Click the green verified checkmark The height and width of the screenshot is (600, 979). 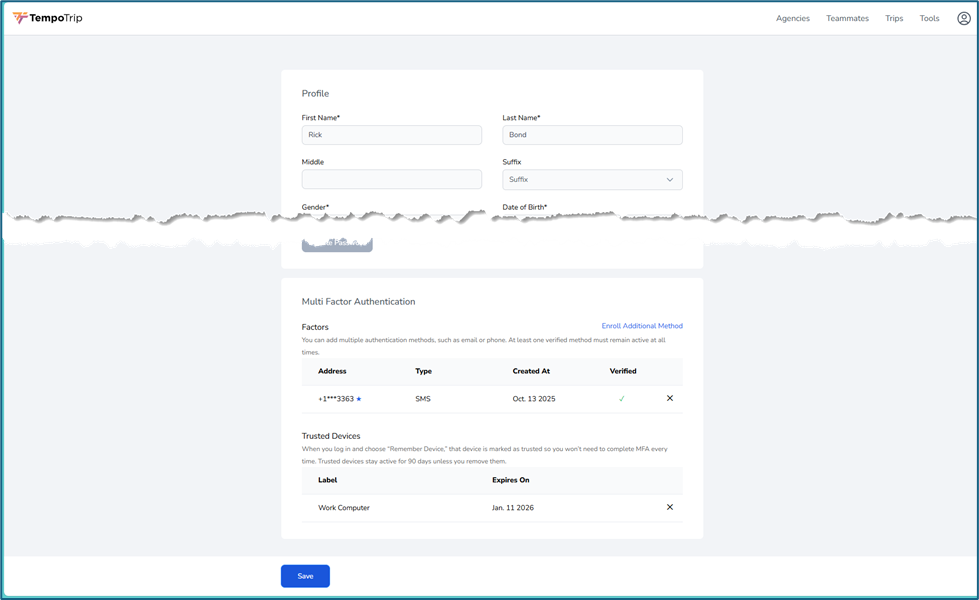(621, 398)
